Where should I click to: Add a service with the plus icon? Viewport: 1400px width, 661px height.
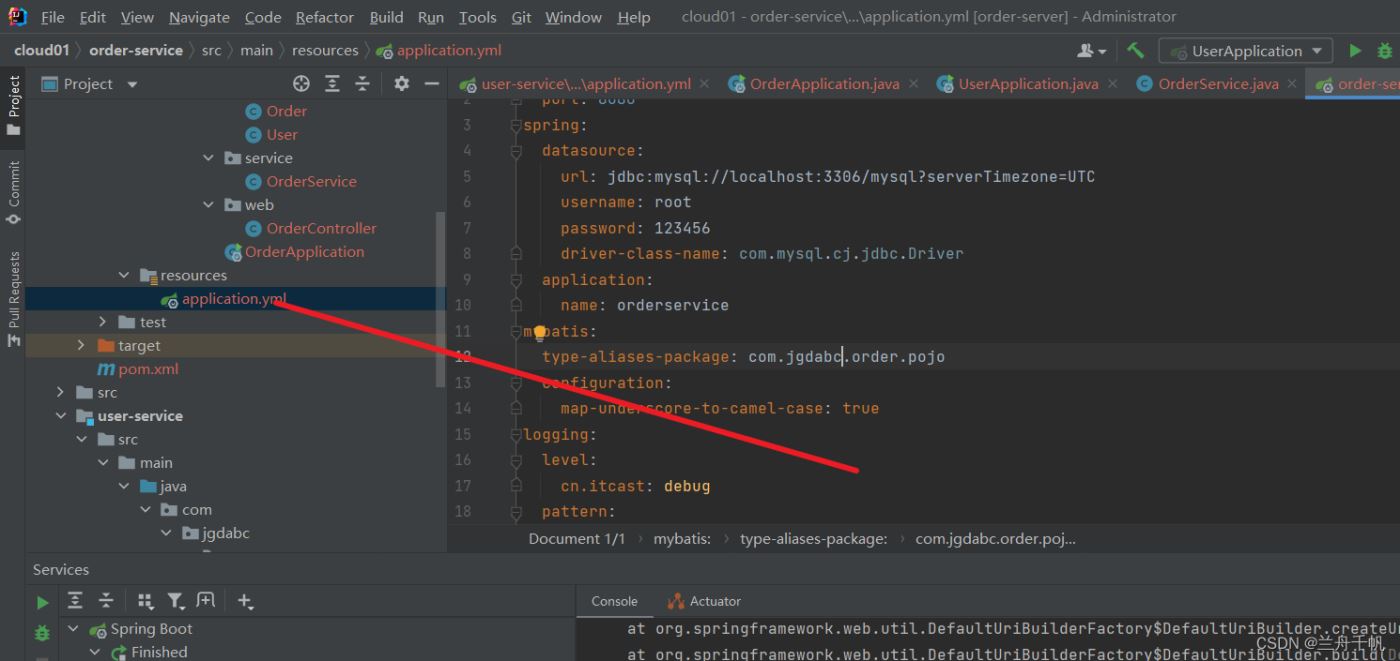tap(245, 601)
